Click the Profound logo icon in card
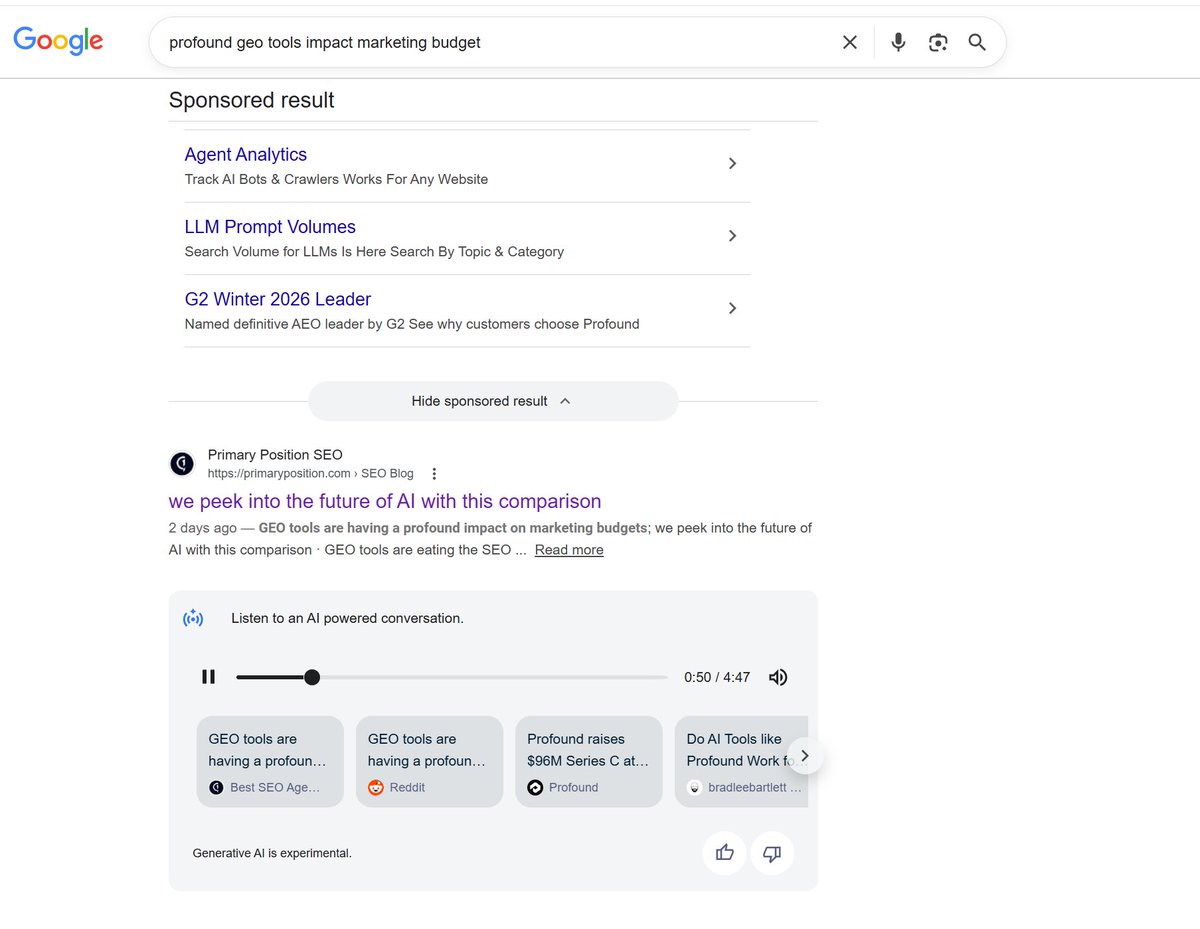The image size is (1200, 929). click(x=535, y=788)
